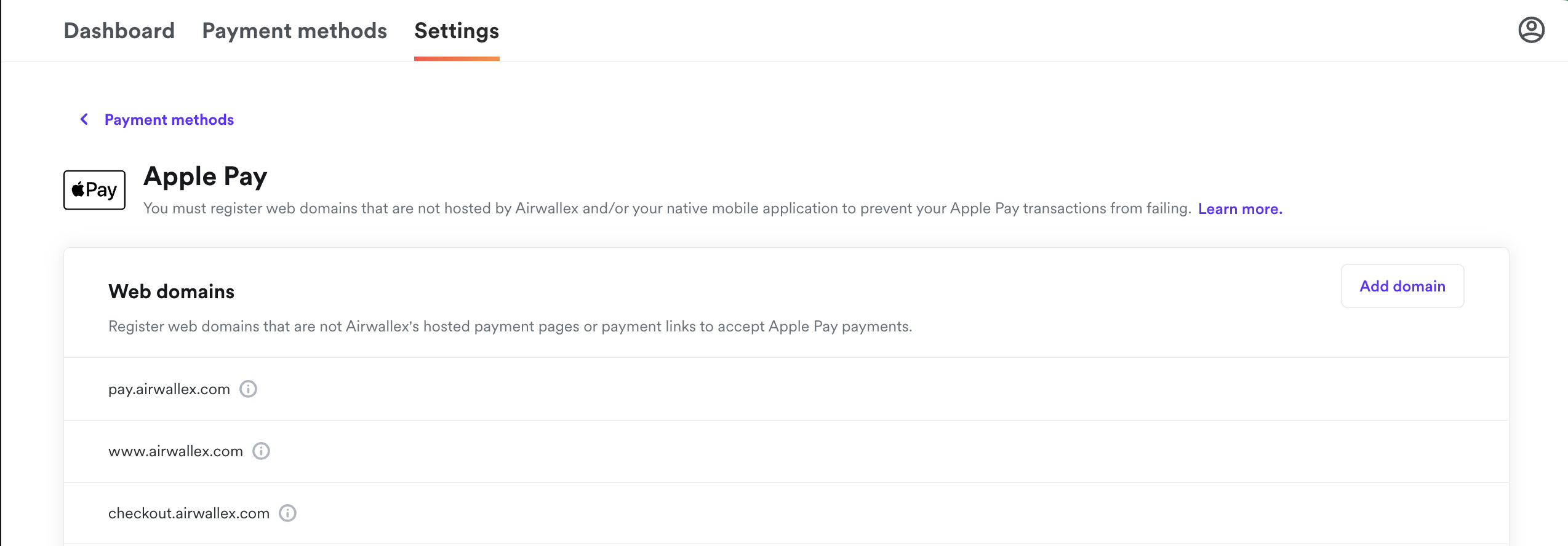The width and height of the screenshot is (1568, 546).
Task: Click the Add domain button
Action: [1402, 286]
